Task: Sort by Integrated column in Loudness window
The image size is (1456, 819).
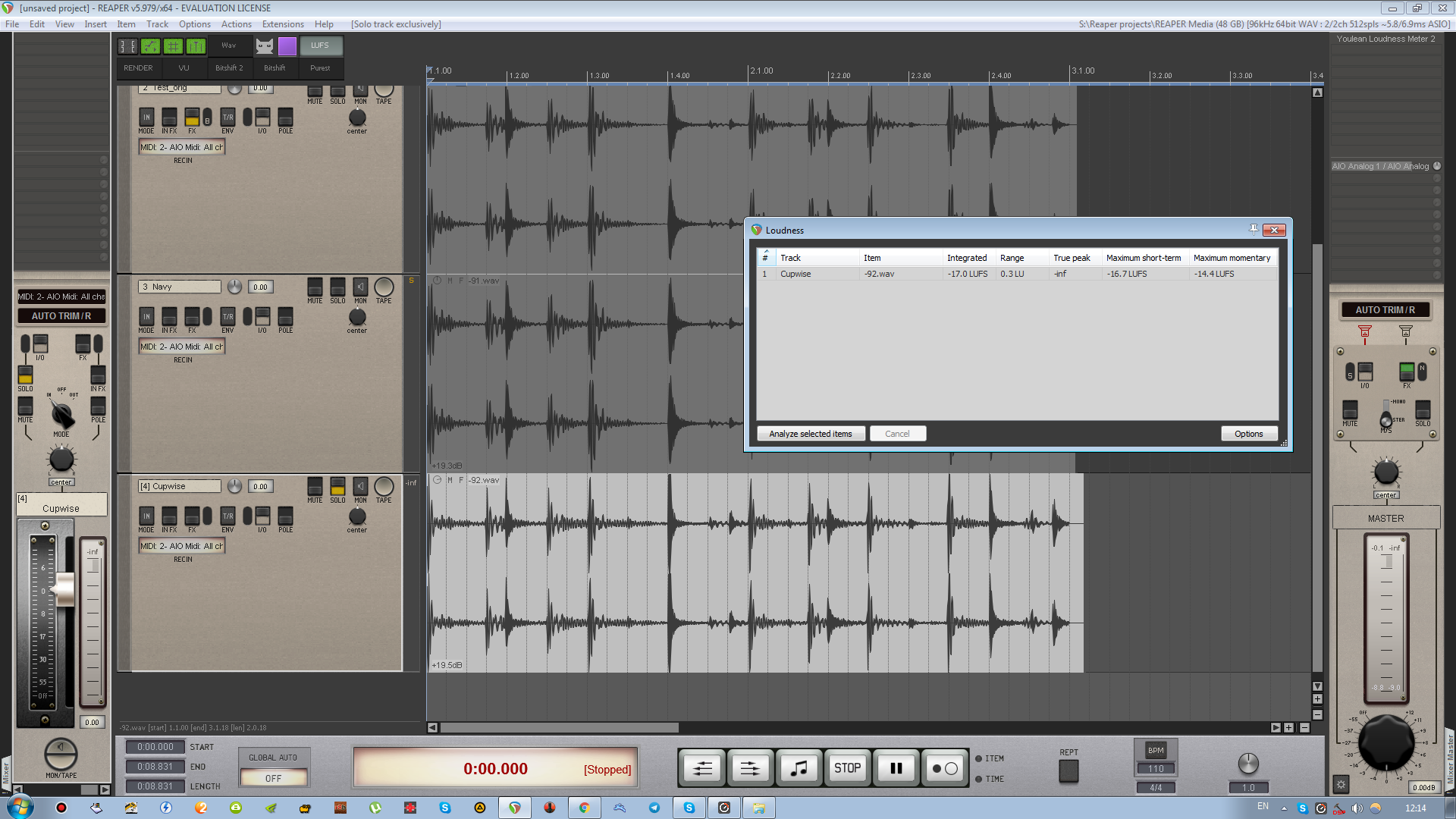Action: (968, 258)
